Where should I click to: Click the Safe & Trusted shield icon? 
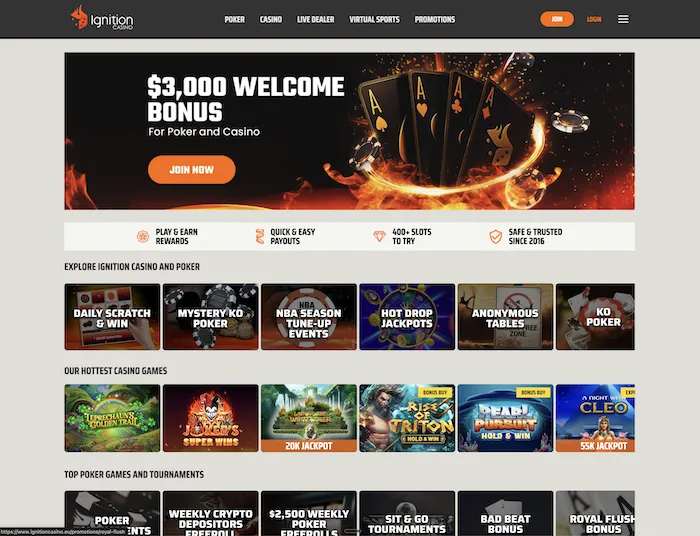point(495,237)
